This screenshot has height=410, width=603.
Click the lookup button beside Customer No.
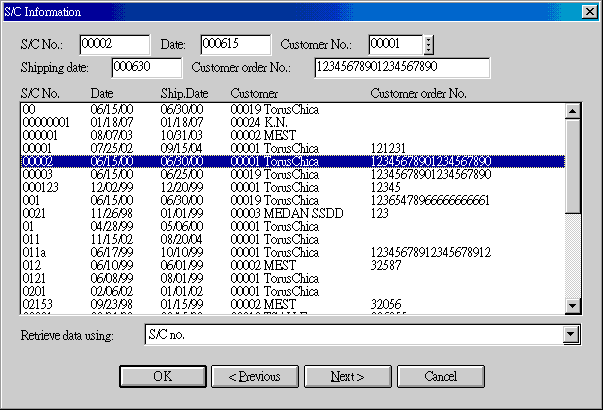pyautogui.click(x=429, y=45)
